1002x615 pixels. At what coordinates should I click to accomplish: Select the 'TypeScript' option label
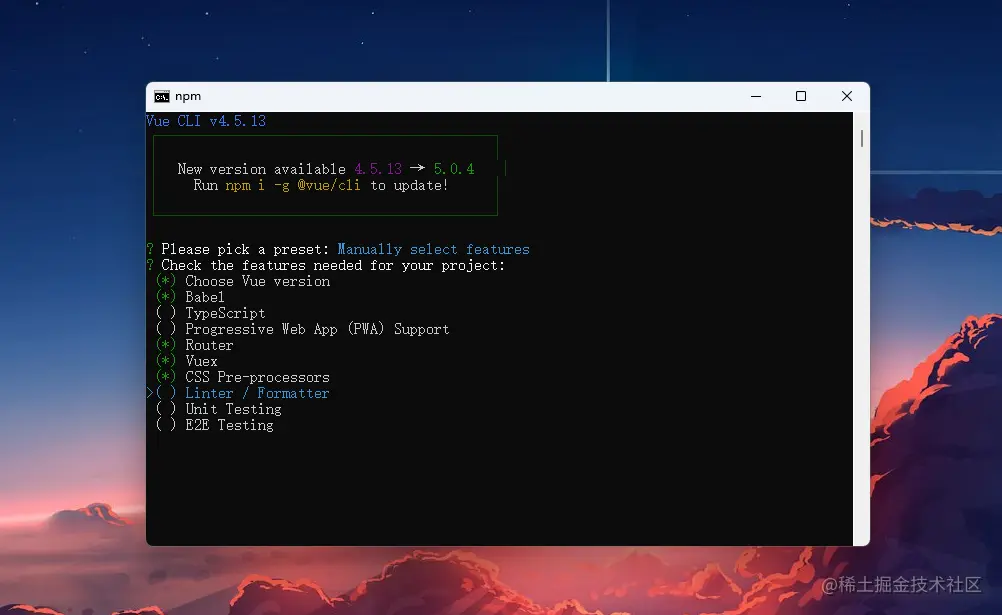pyautogui.click(x=225, y=313)
